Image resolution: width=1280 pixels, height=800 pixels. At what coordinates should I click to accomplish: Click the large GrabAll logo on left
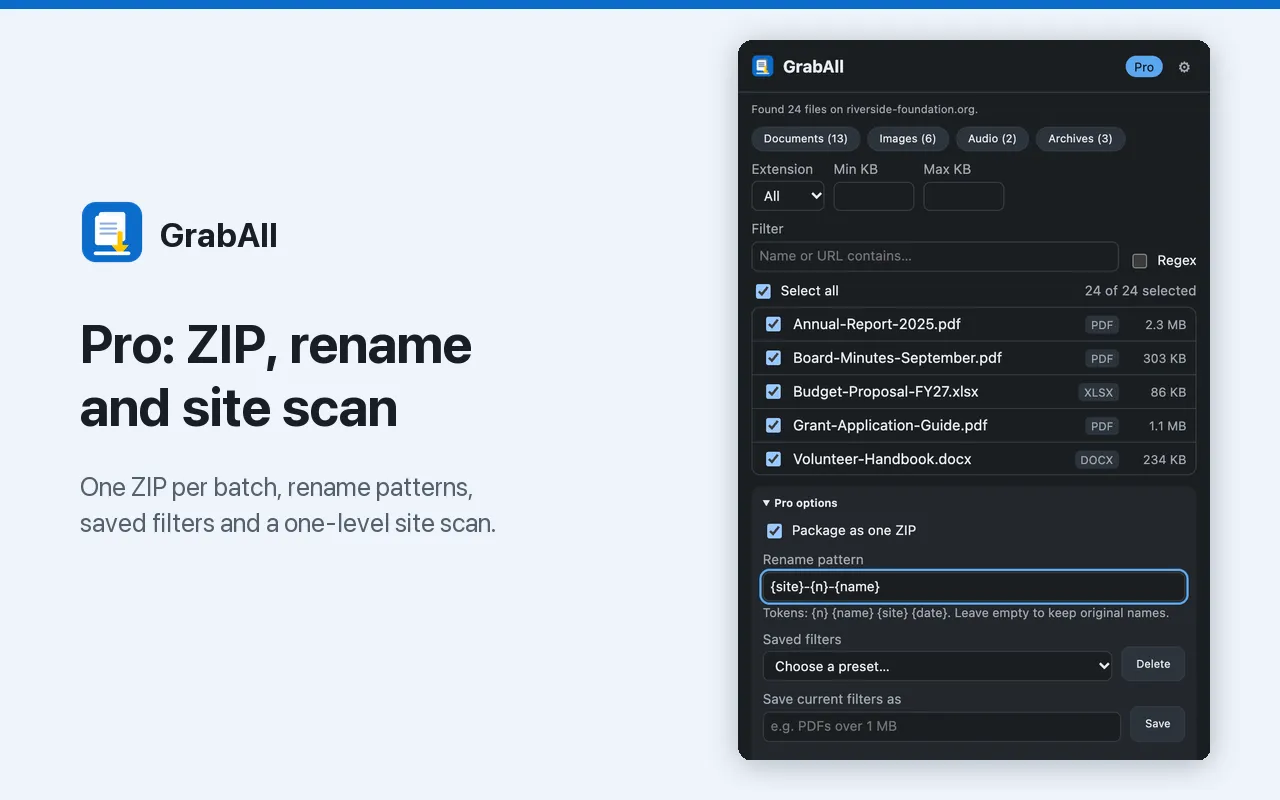(x=112, y=232)
